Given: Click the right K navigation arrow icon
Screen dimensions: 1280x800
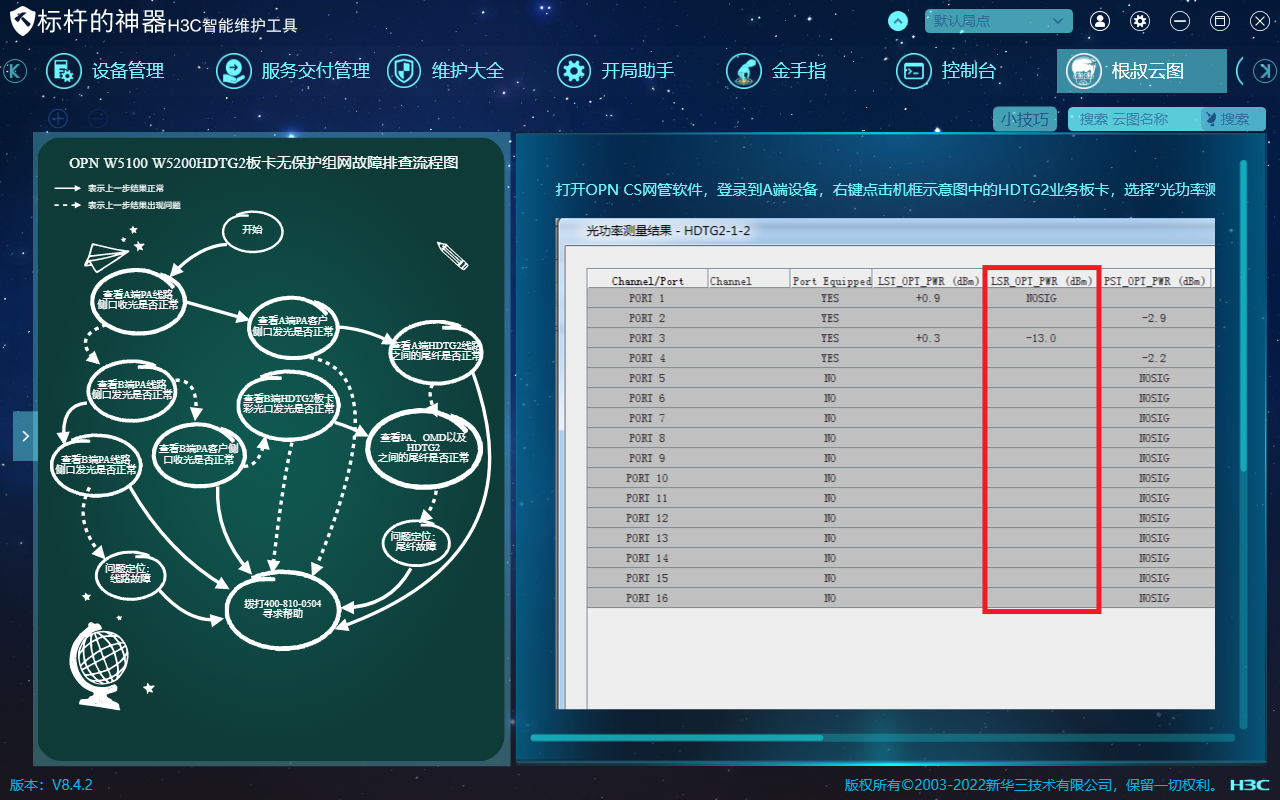Looking at the screenshot, I should [x=1264, y=71].
